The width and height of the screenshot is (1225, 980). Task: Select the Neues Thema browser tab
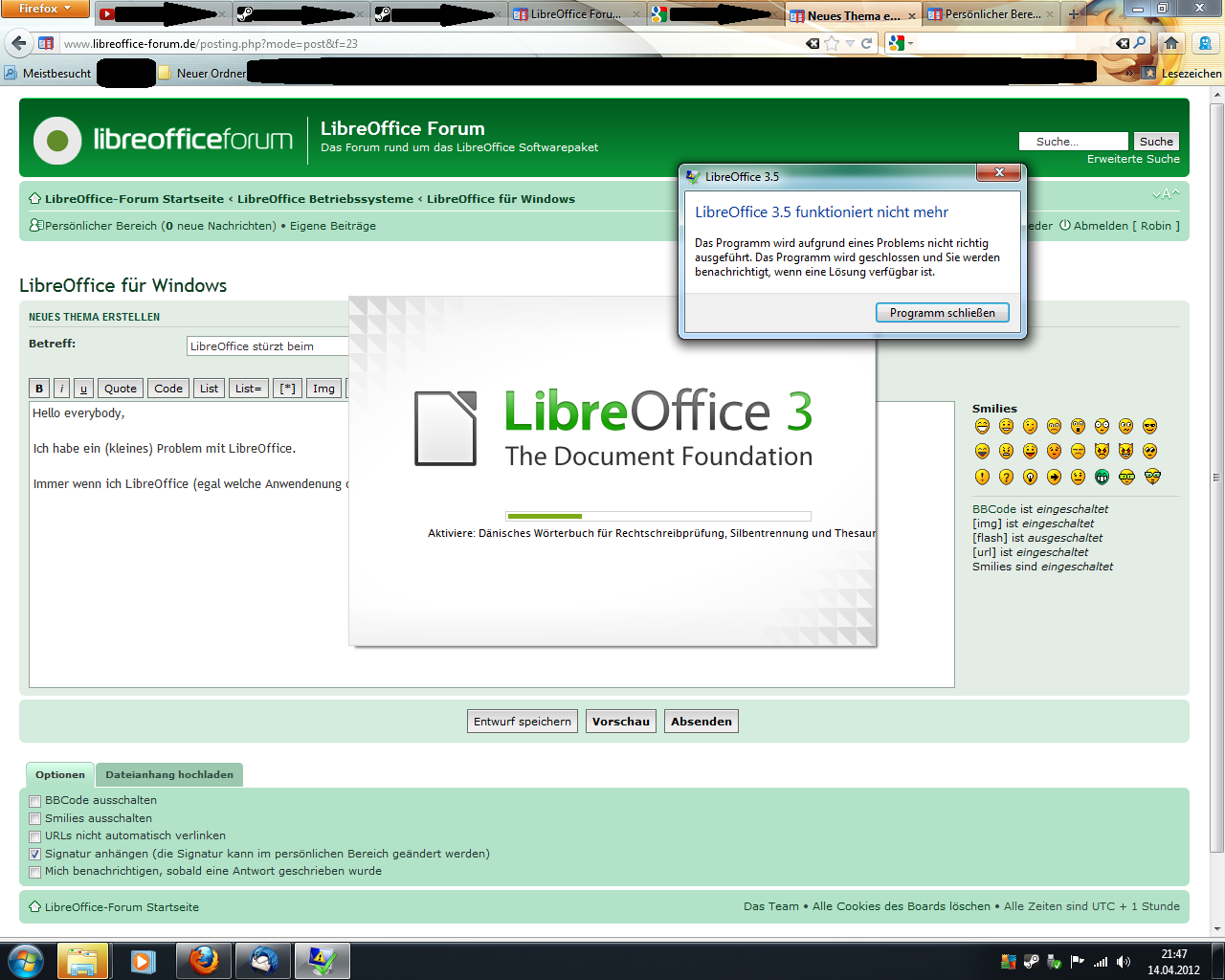click(852, 14)
